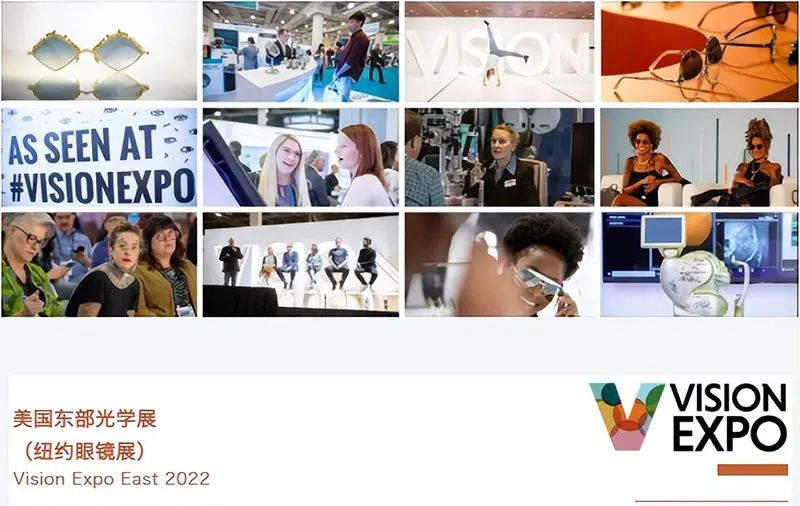
Task: Click the presenter standing on stage
Action: pos(231,261)
